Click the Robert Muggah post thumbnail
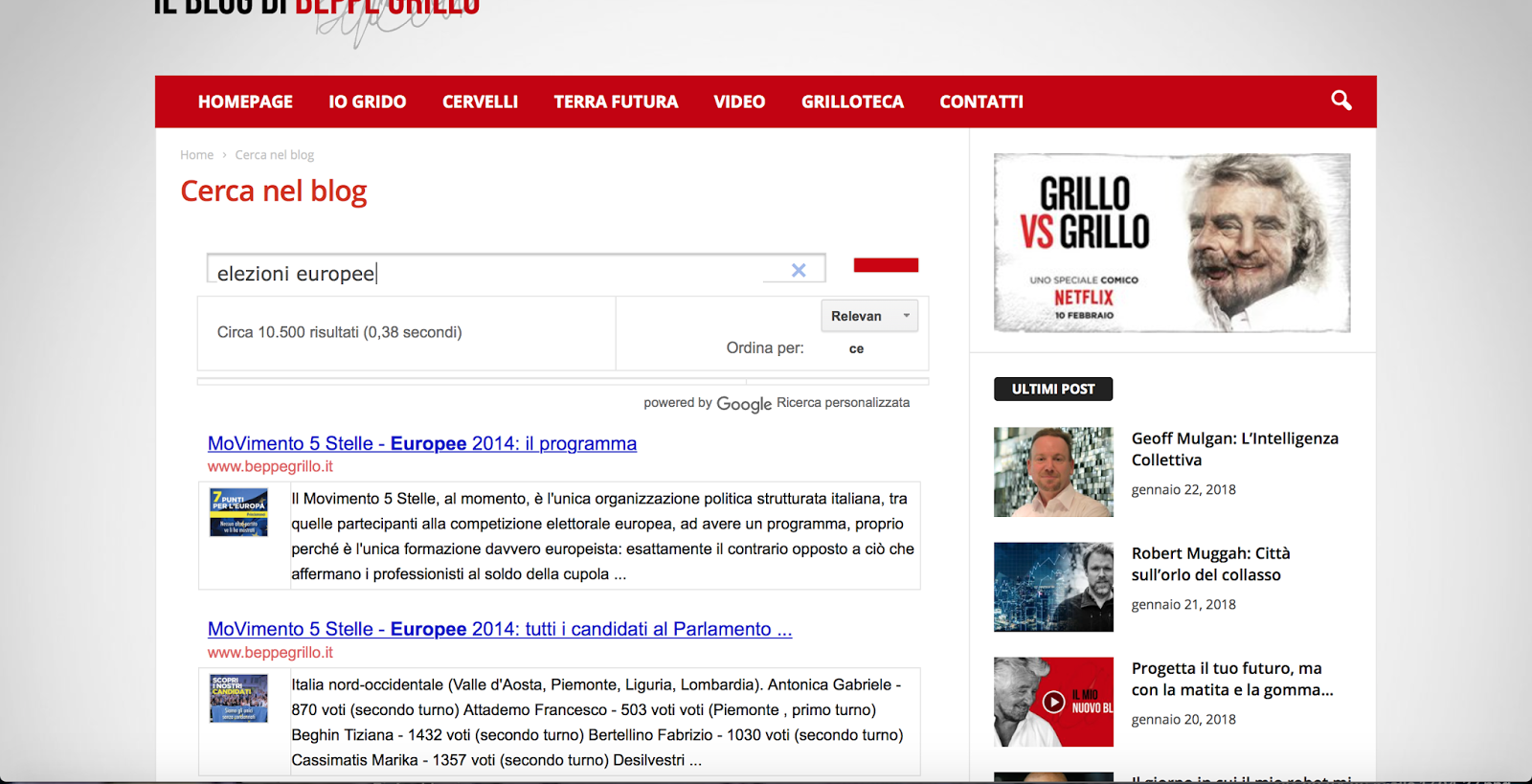 coord(1053,587)
